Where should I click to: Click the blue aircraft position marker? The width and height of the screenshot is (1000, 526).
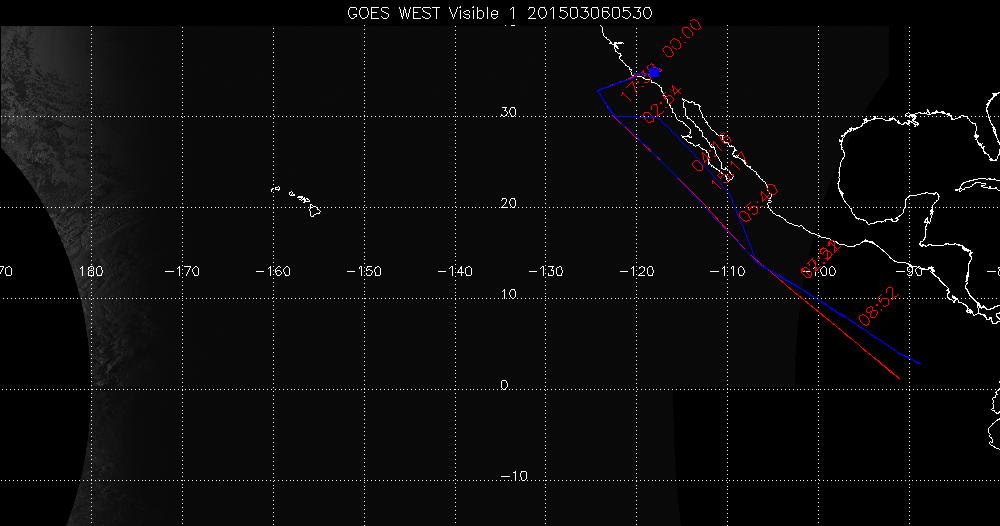tap(655, 72)
